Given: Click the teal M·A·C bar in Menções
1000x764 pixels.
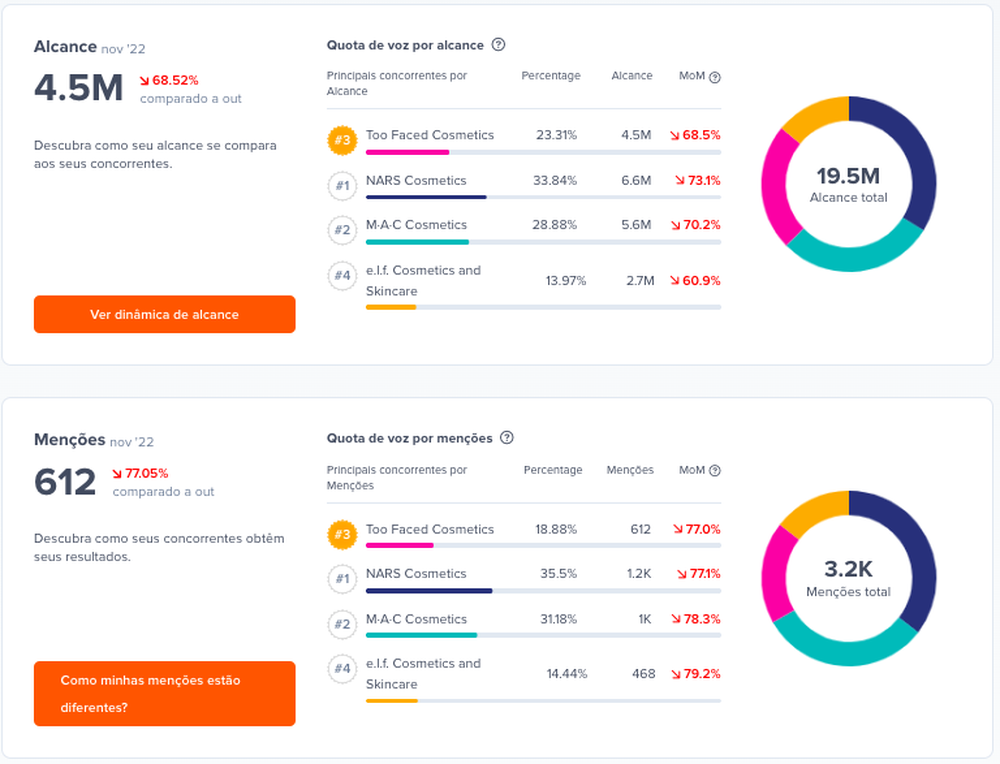Looking at the screenshot, I should [x=422, y=635].
